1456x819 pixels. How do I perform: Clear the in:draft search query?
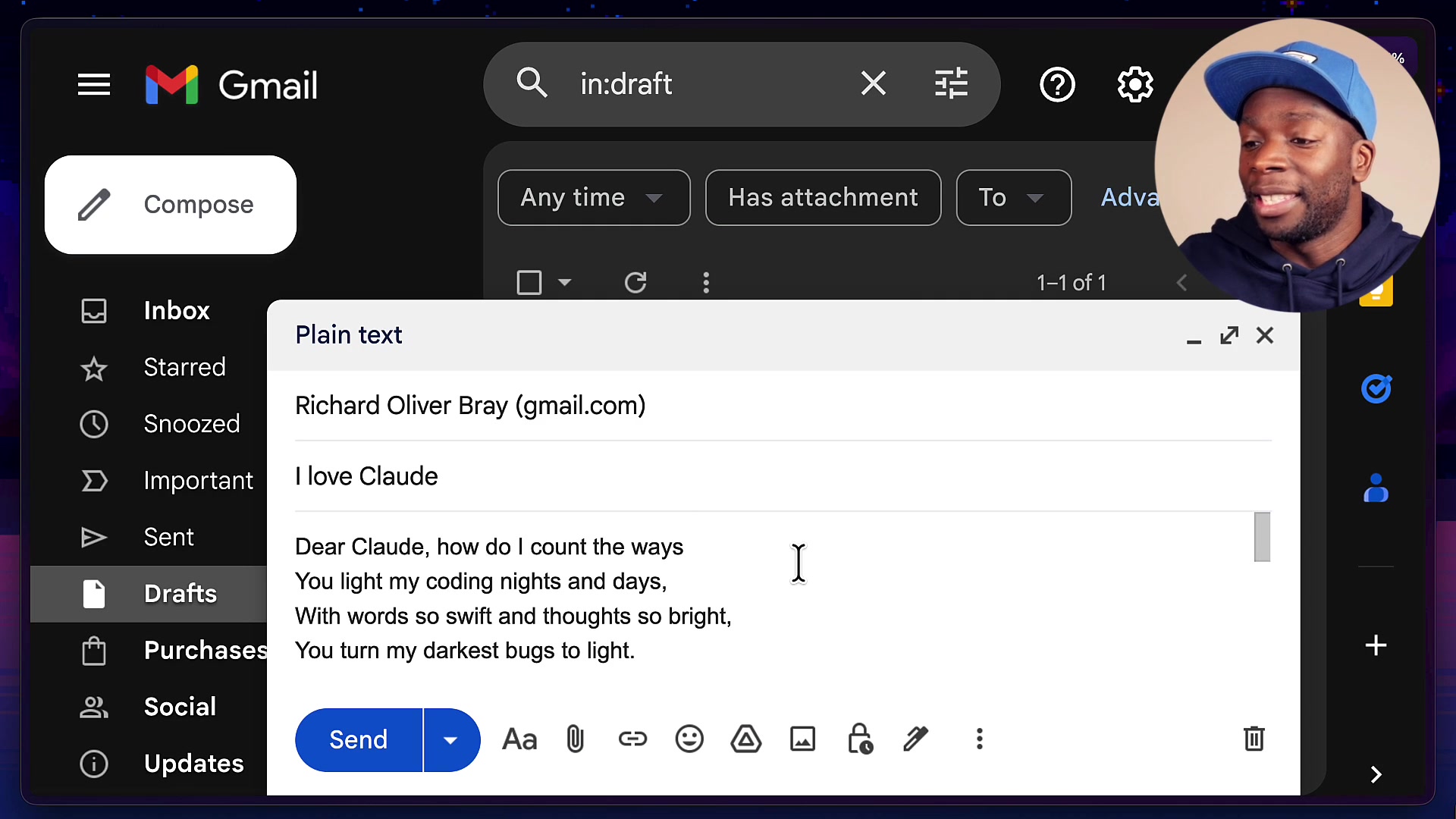(873, 83)
